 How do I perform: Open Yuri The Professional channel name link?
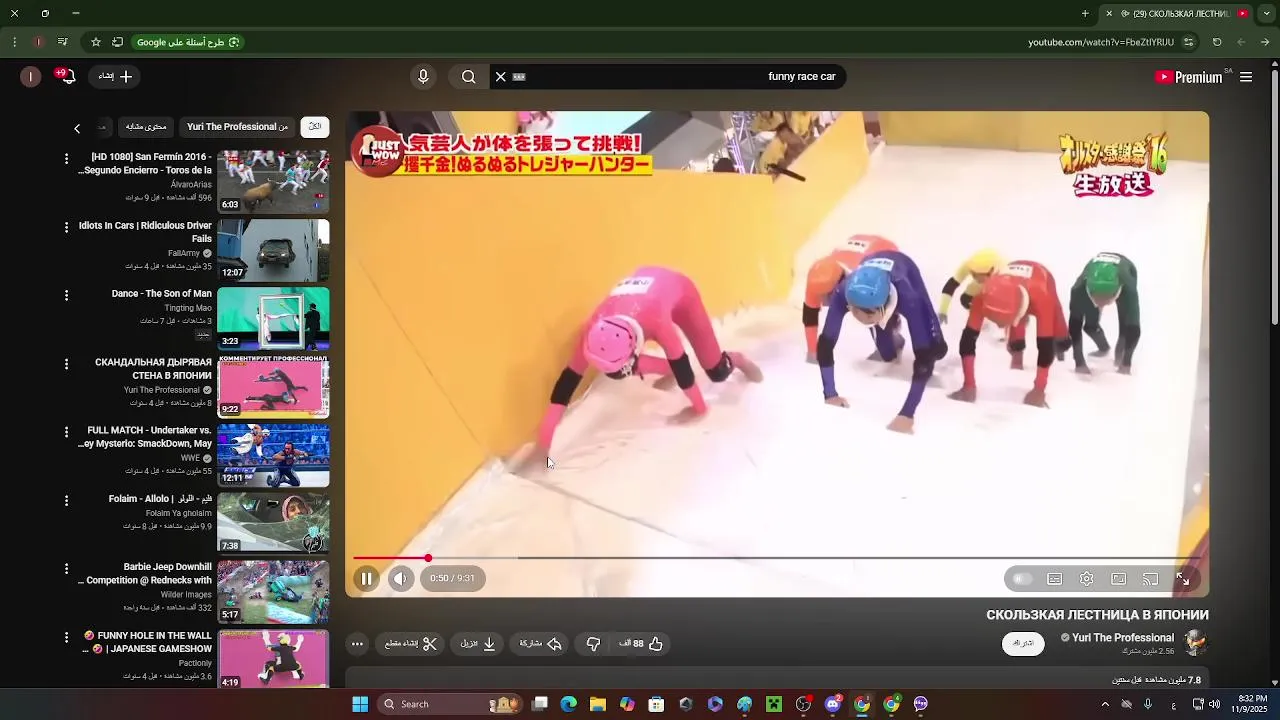coord(1123,638)
